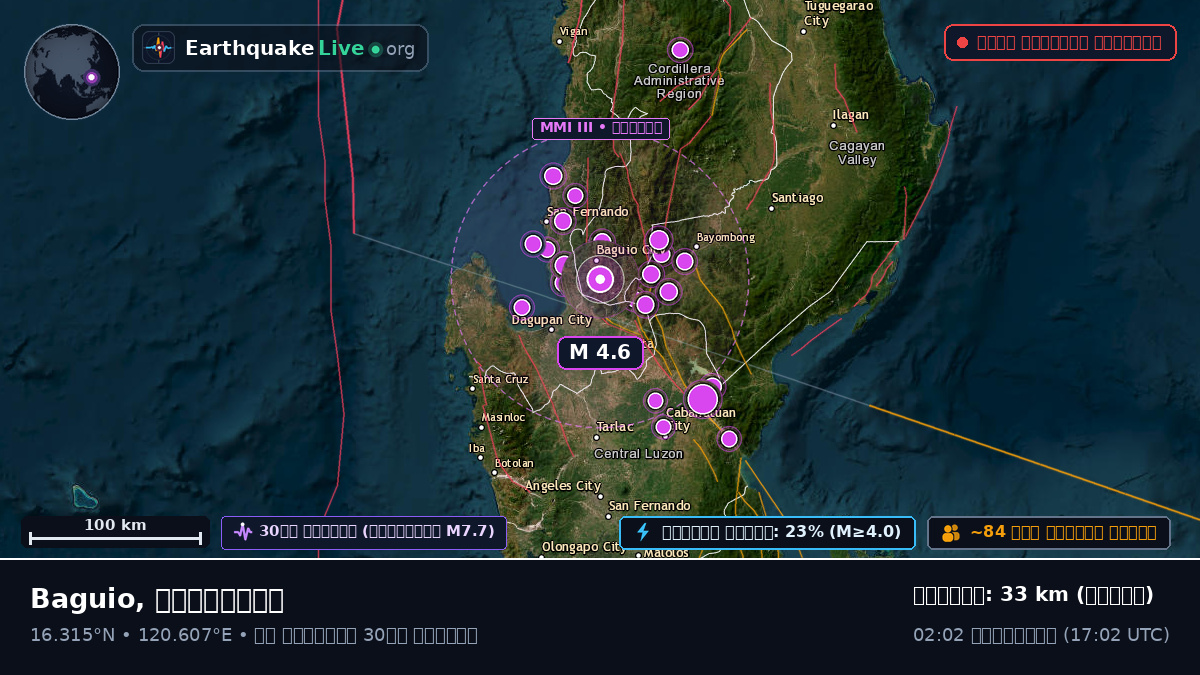1200x675 pixels.
Task: Click the EarthquakeLive.org site name
Action: click(x=300, y=48)
